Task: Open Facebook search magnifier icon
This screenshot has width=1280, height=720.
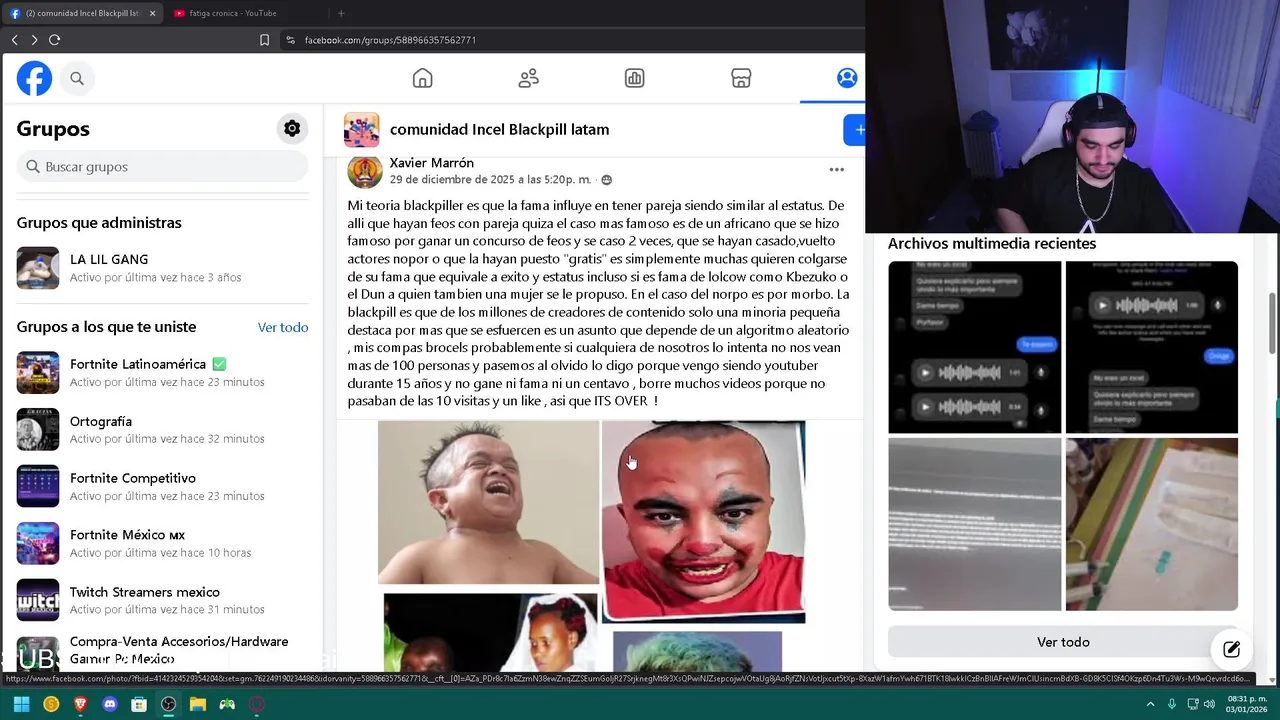Action: click(x=77, y=78)
